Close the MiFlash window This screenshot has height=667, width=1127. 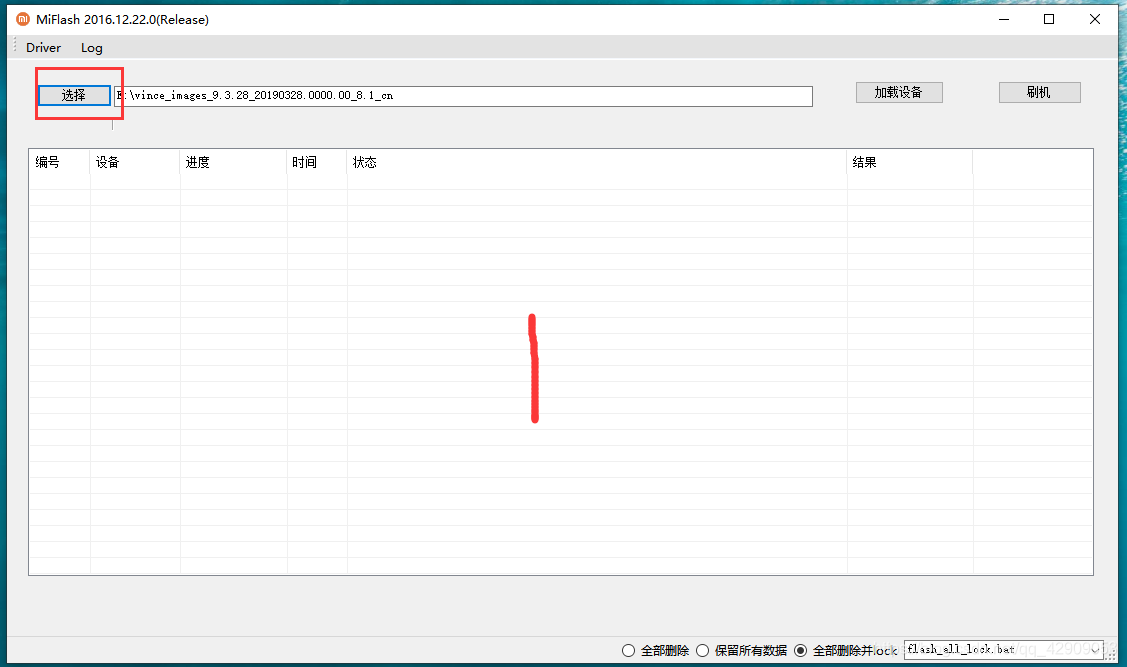coord(1095,19)
